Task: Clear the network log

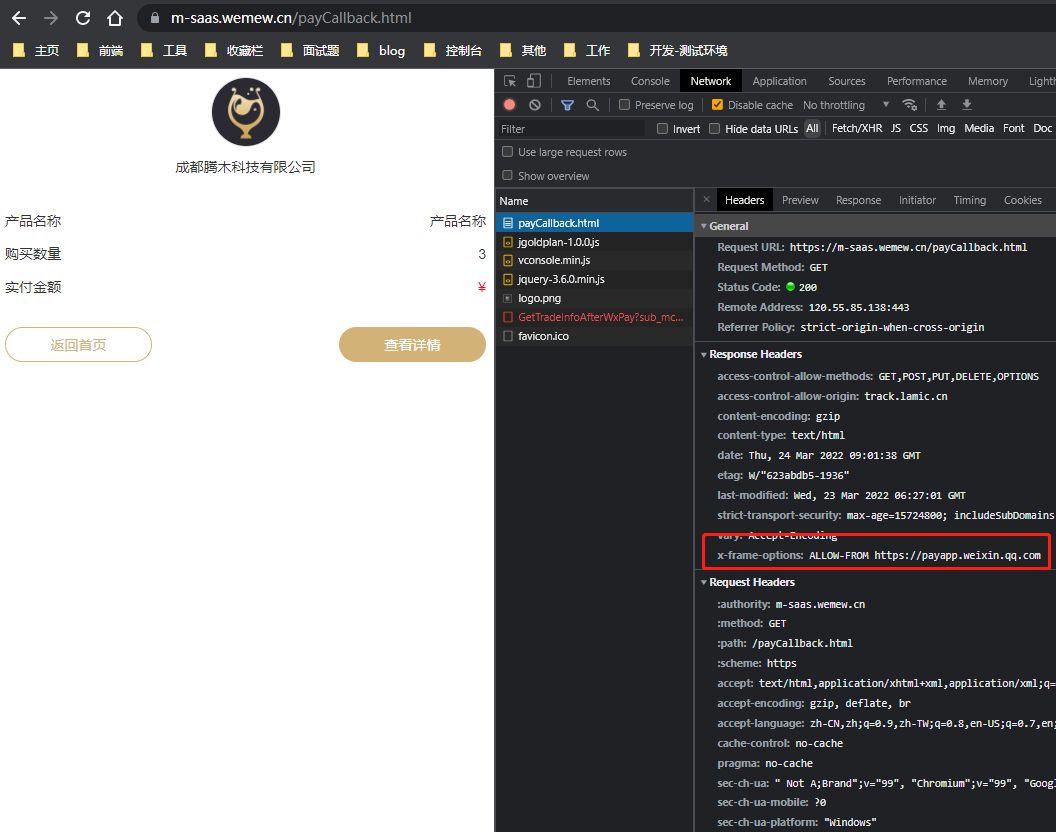Action: pyautogui.click(x=535, y=104)
